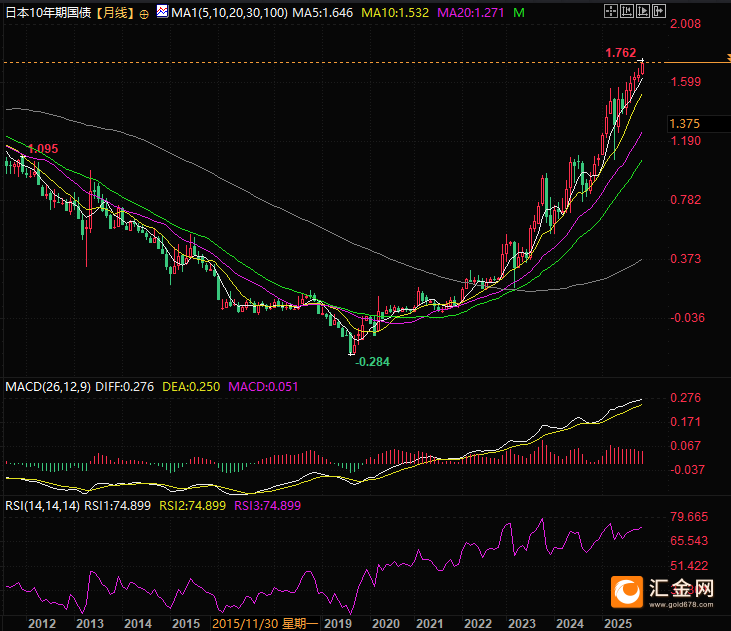
Task: Click the small MA indicator chart icon
Action: (x=162, y=13)
